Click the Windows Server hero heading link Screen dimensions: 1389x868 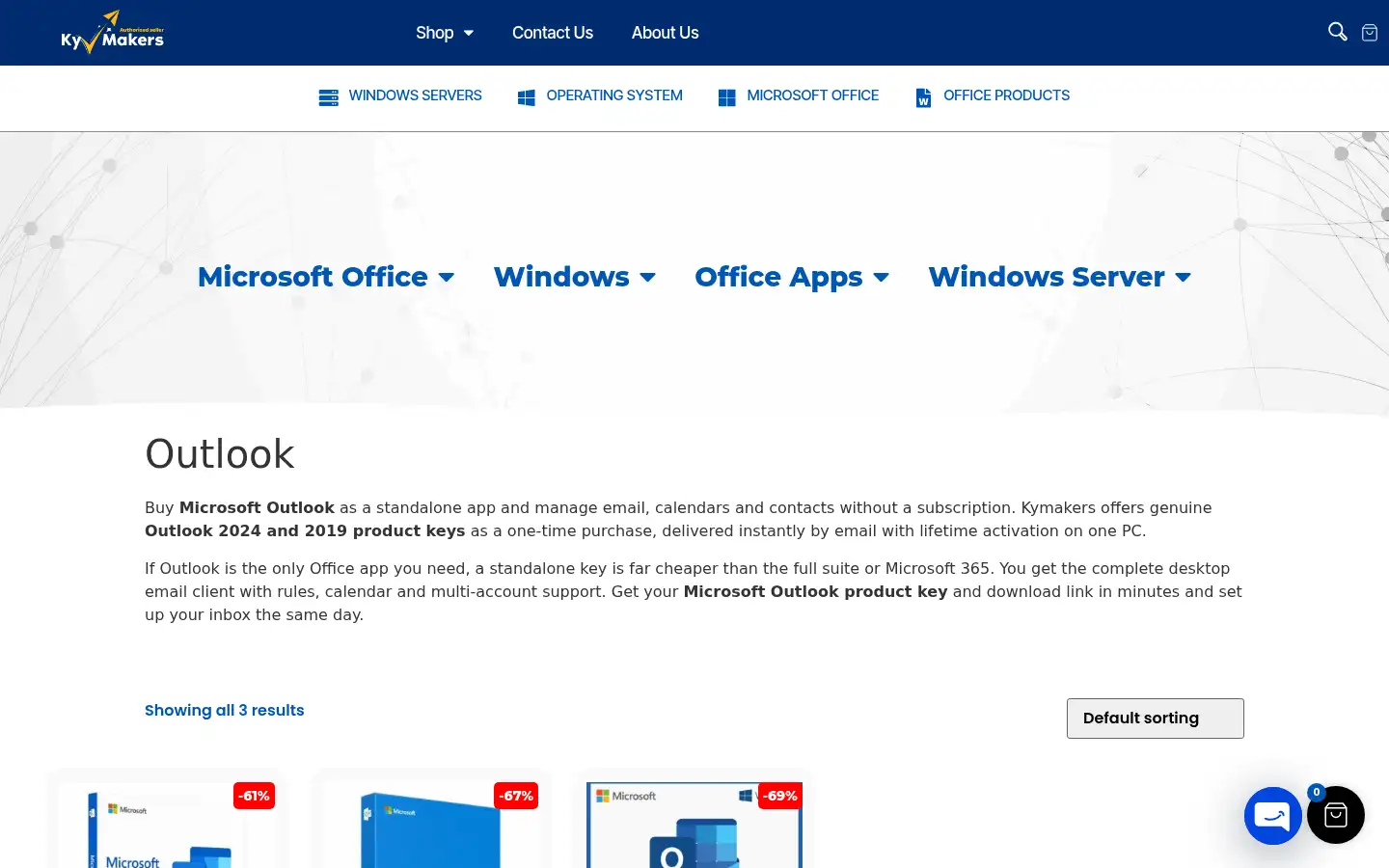pos(1047,277)
